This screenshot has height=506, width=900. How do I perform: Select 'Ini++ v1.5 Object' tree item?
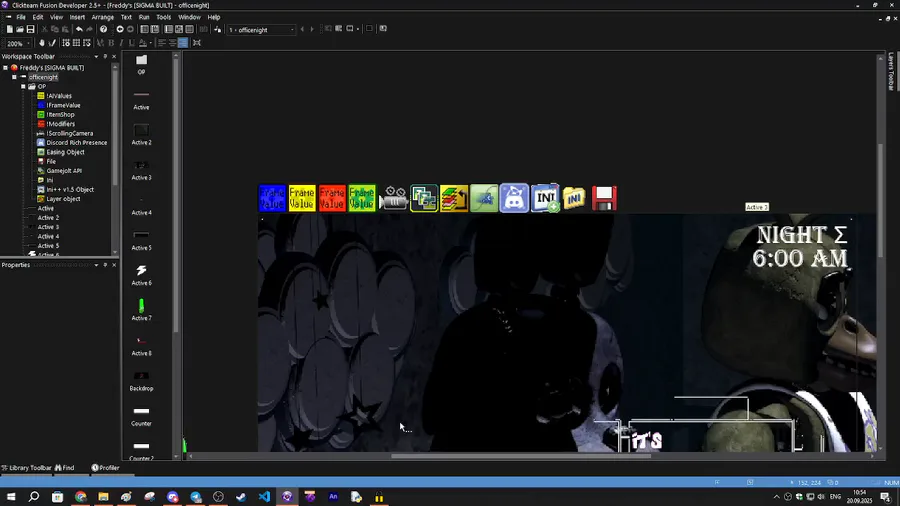coord(70,189)
